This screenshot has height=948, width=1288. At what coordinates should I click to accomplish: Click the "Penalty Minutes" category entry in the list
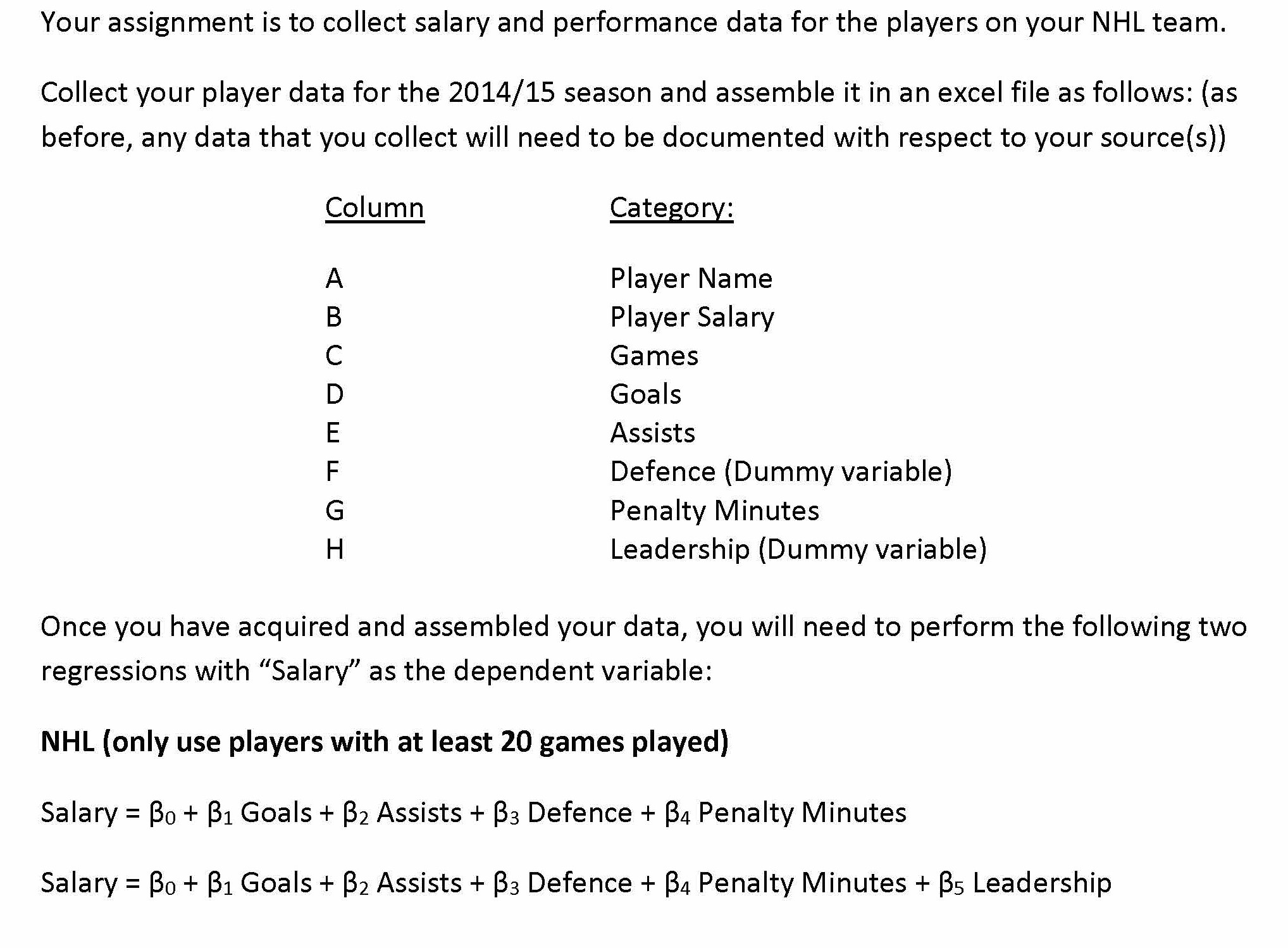pos(714,511)
